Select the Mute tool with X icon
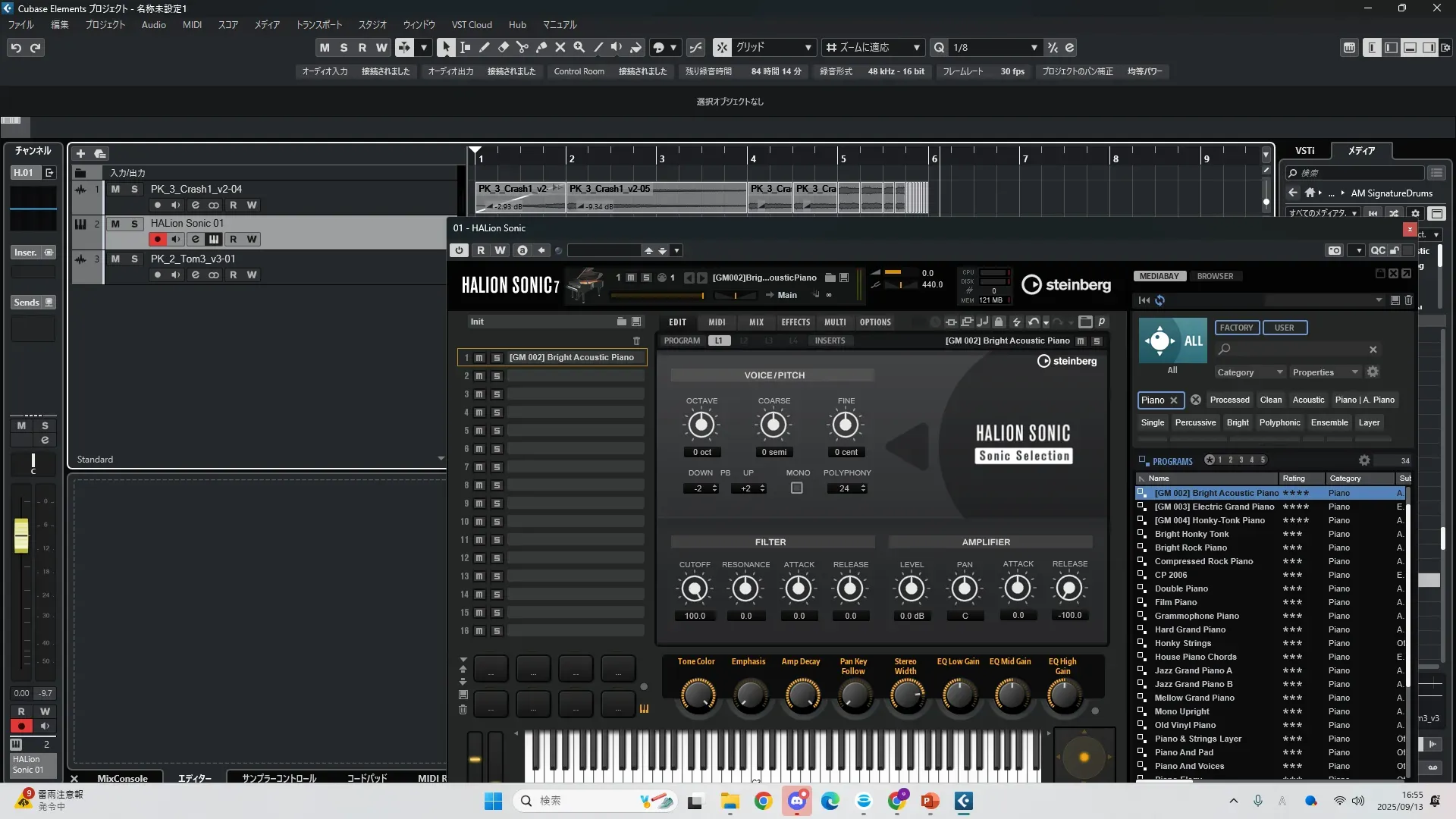This screenshot has height=819, width=1456. [x=560, y=48]
